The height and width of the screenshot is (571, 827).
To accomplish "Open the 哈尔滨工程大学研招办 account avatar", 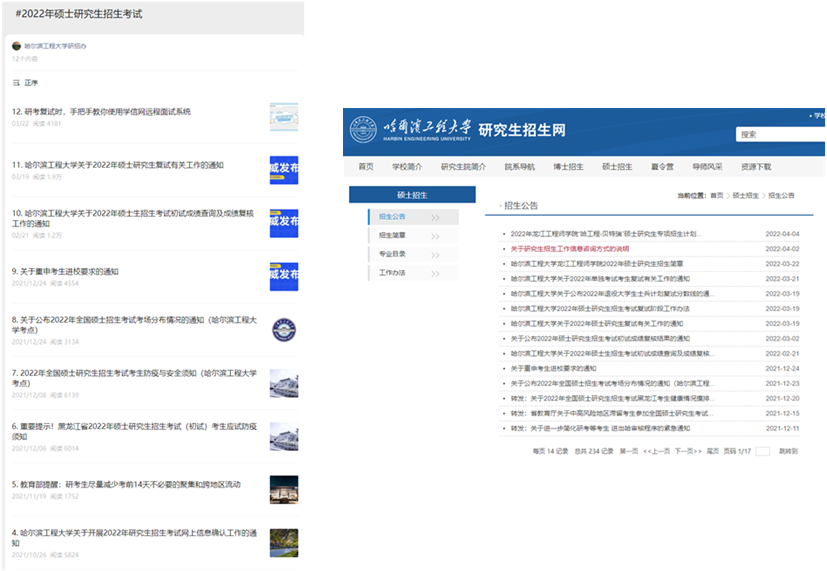I will coord(16,46).
